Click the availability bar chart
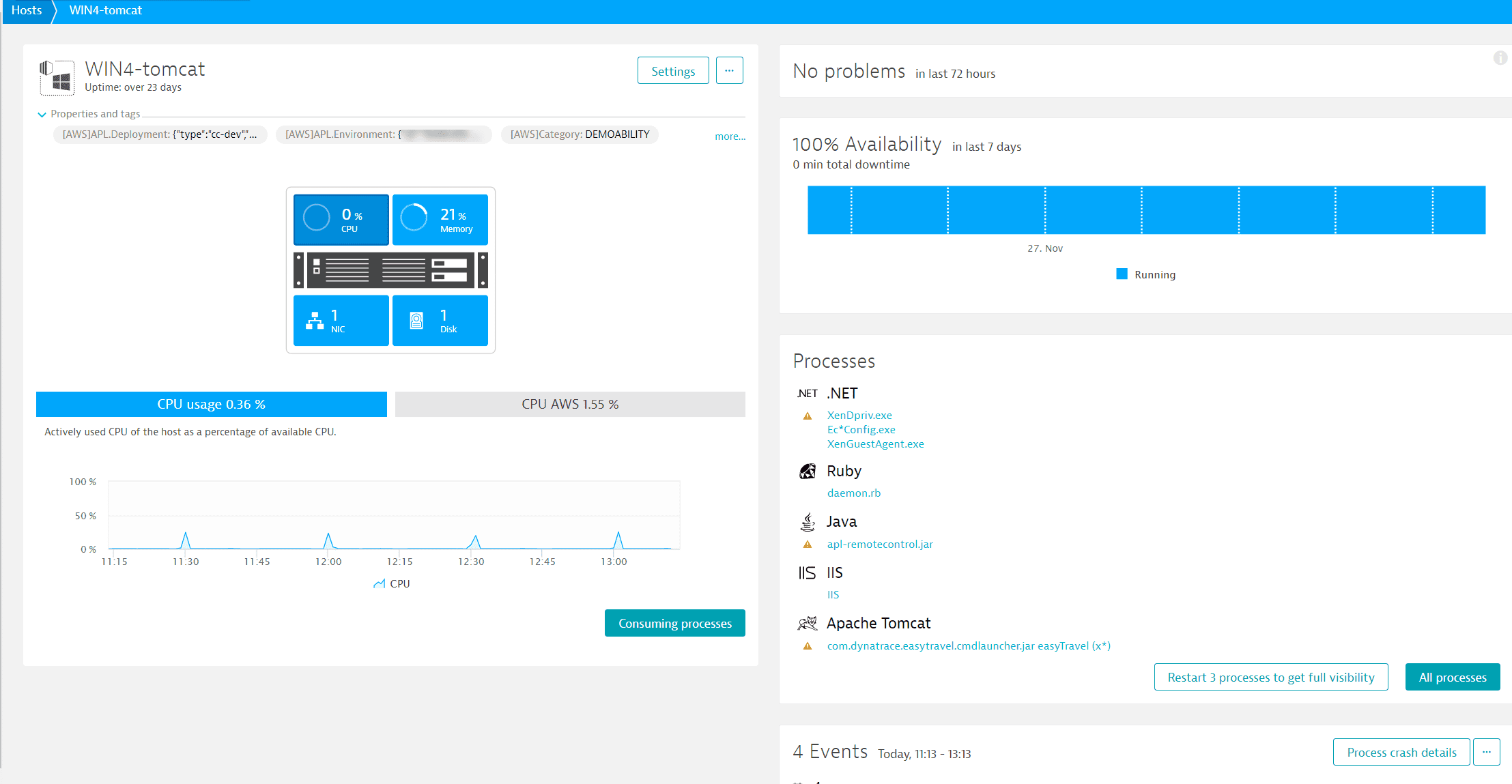Image resolution: width=1512 pixels, height=784 pixels. pos(1147,210)
